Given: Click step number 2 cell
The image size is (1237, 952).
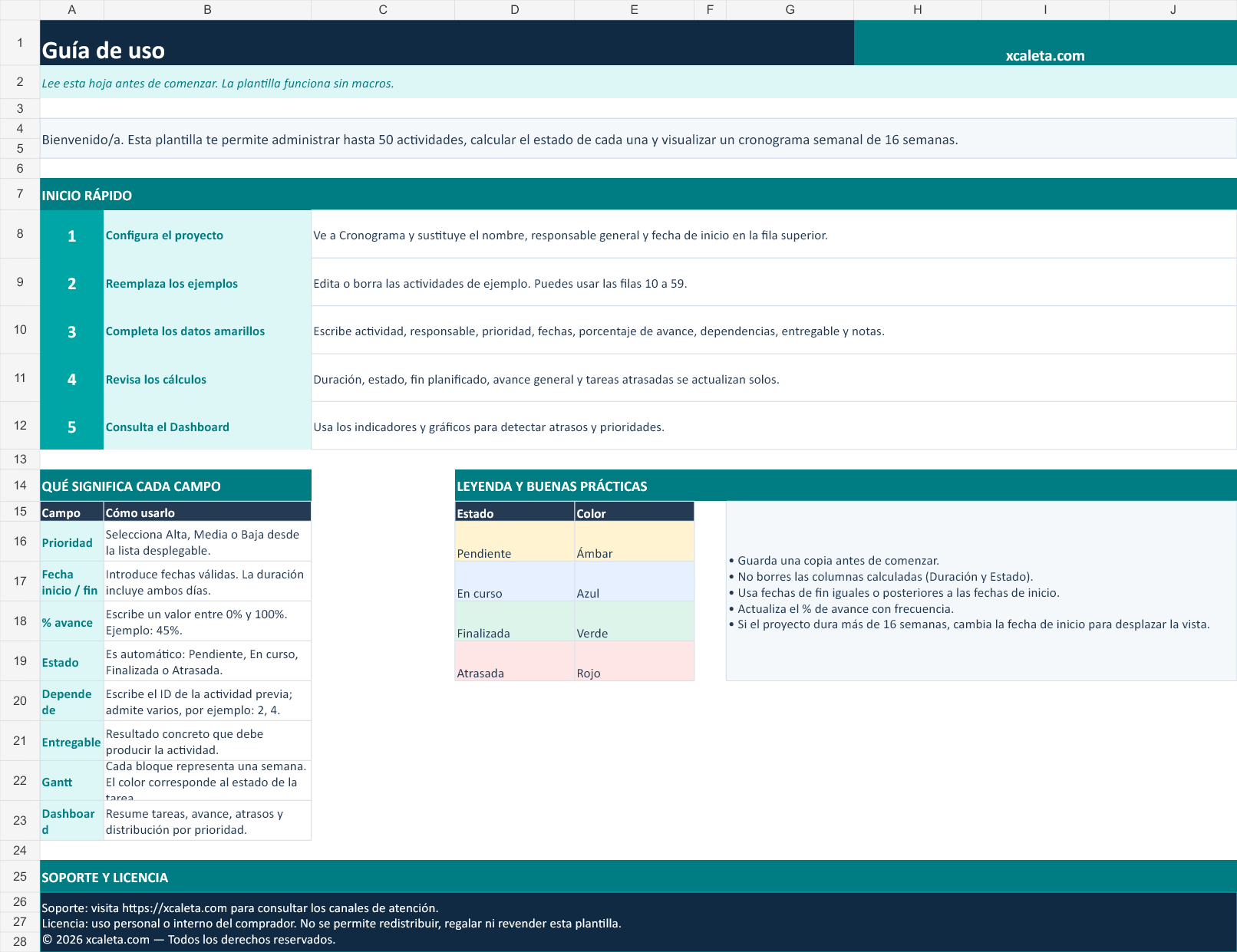Looking at the screenshot, I should click(x=71, y=282).
